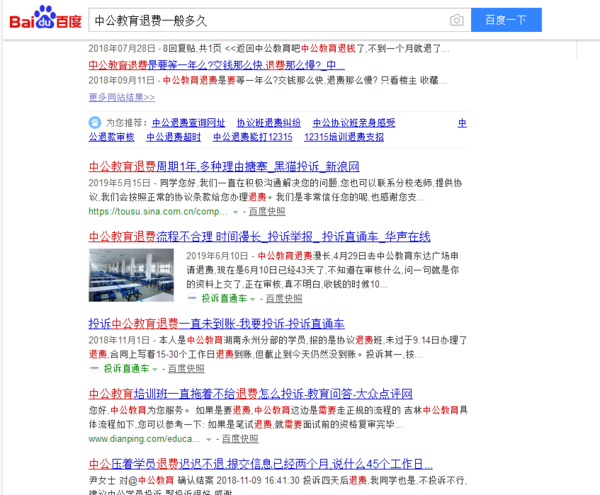The image size is (600, 495).
Task: Click snippet text dated 2018年11月1日
Action: click(278, 347)
